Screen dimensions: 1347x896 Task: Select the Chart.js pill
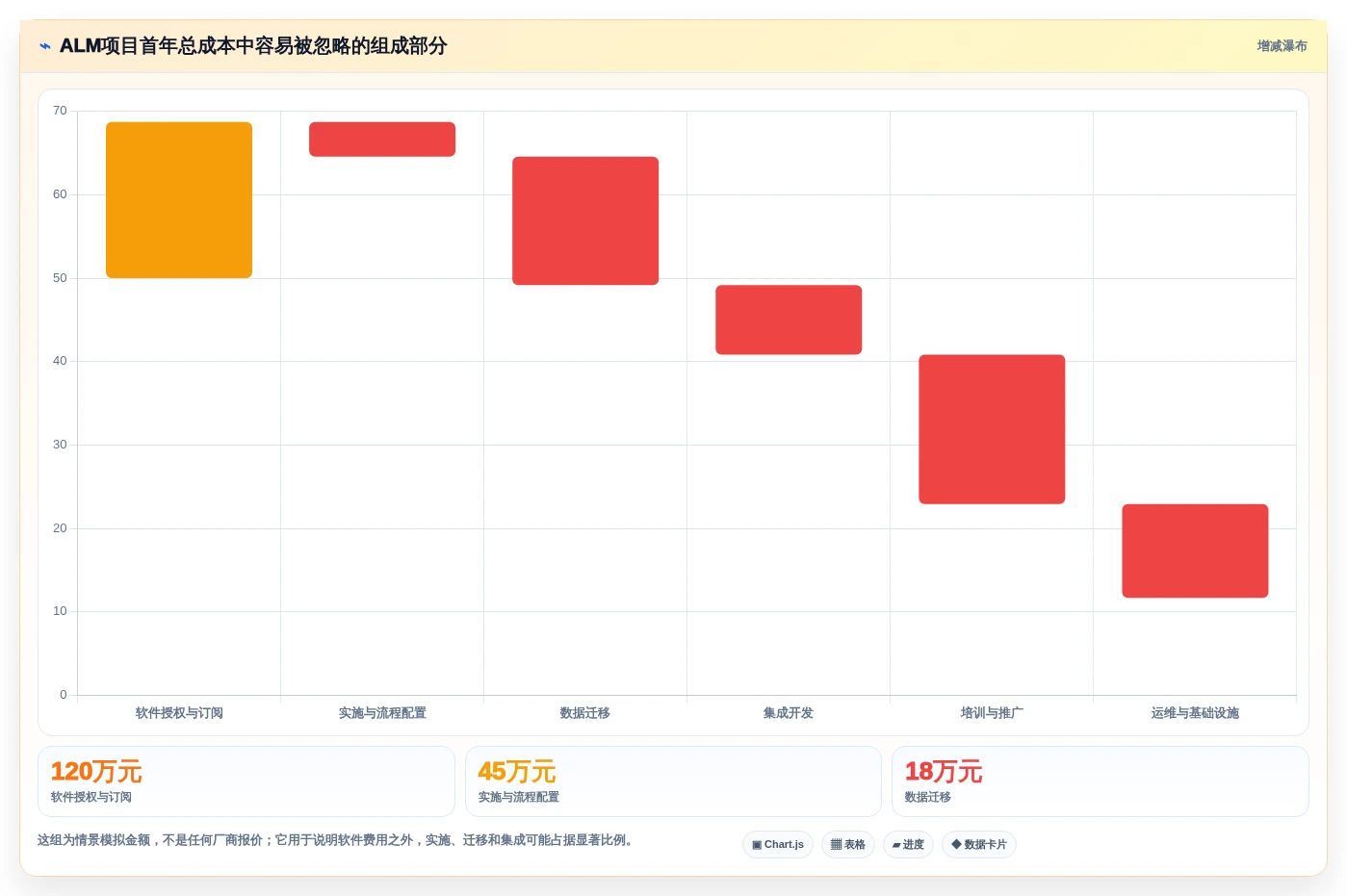[x=778, y=844]
